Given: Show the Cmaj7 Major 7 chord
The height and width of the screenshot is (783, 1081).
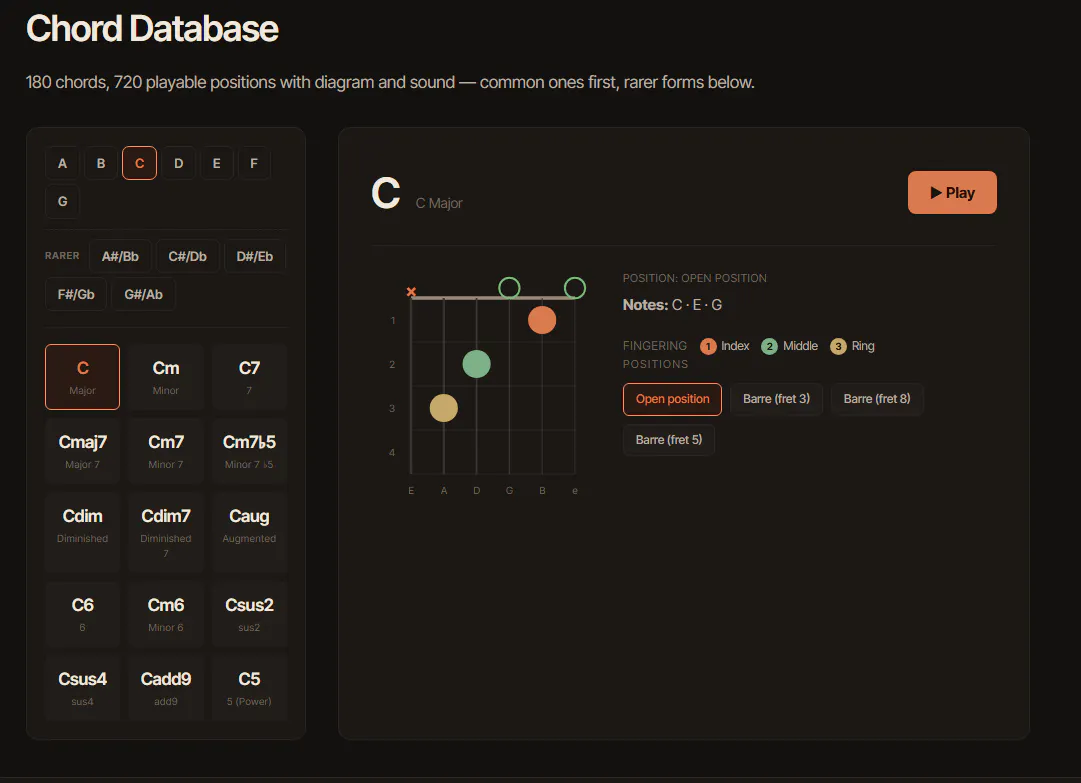Looking at the screenshot, I should [x=83, y=451].
